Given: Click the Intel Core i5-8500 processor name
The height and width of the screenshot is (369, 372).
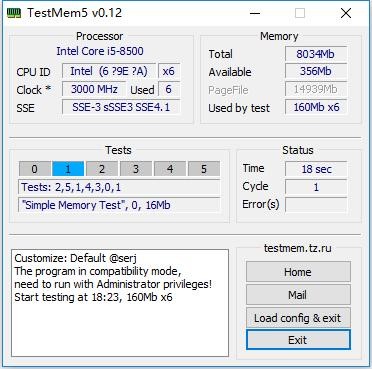Looking at the screenshot, I should [100, 51].
